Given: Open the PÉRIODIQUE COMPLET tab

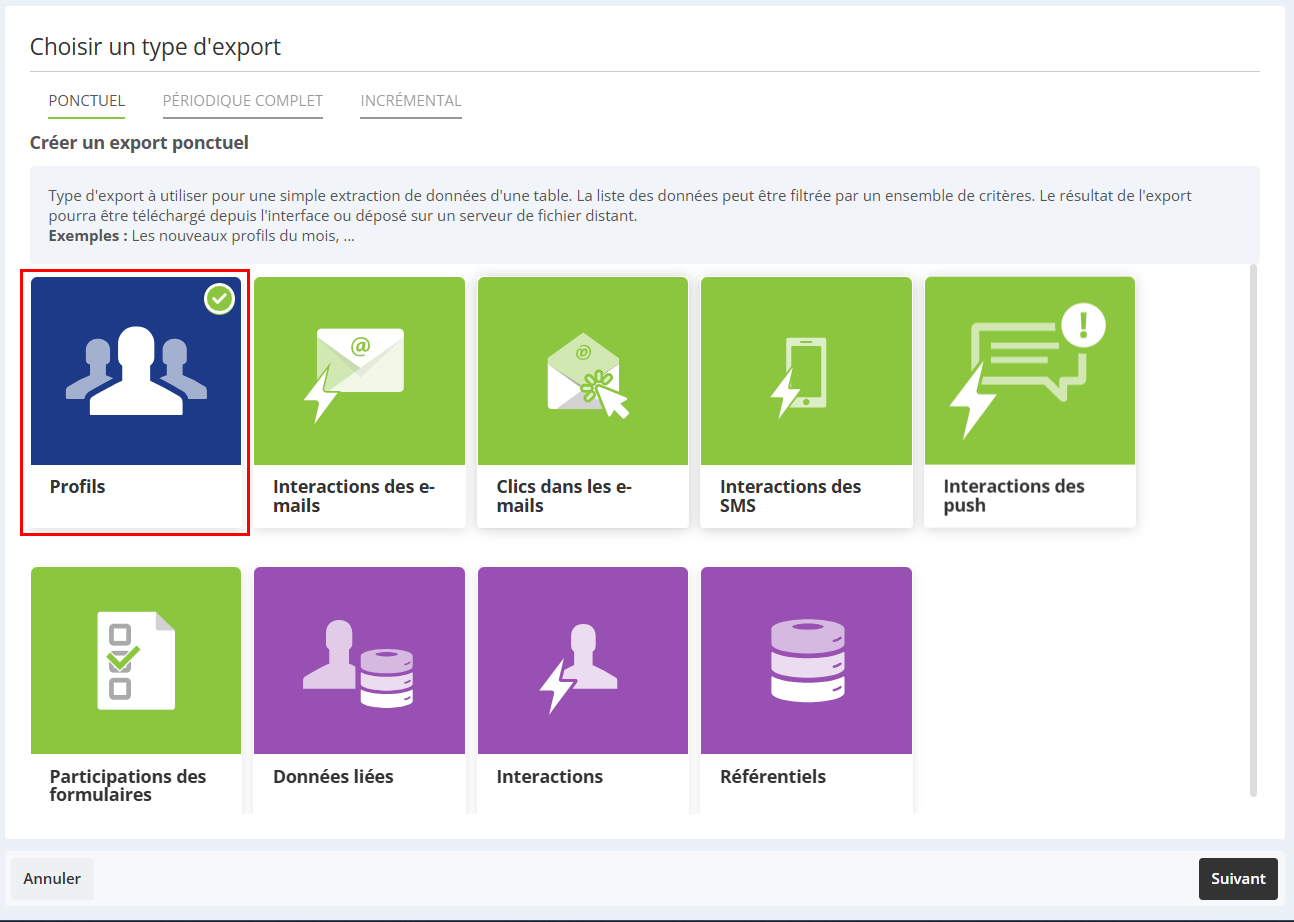Looking at the screenshot, I should click(243, 101).
